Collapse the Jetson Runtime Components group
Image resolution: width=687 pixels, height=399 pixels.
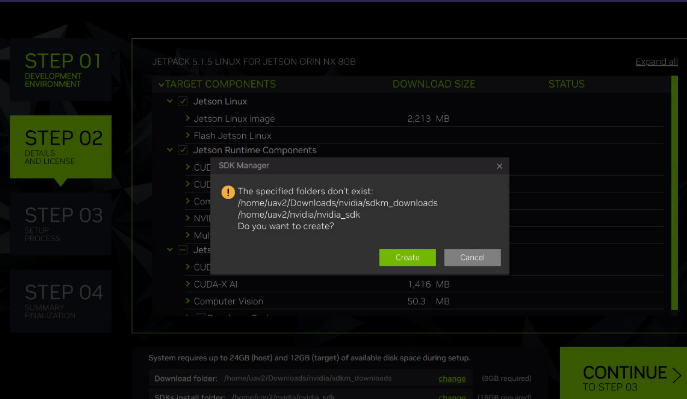click(x=170, y=150)
